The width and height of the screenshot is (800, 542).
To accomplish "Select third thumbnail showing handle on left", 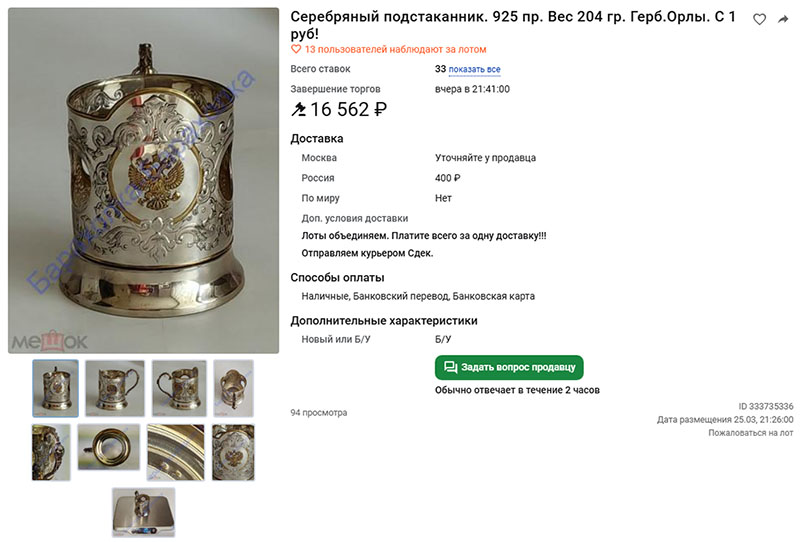I will coord(179,388).
